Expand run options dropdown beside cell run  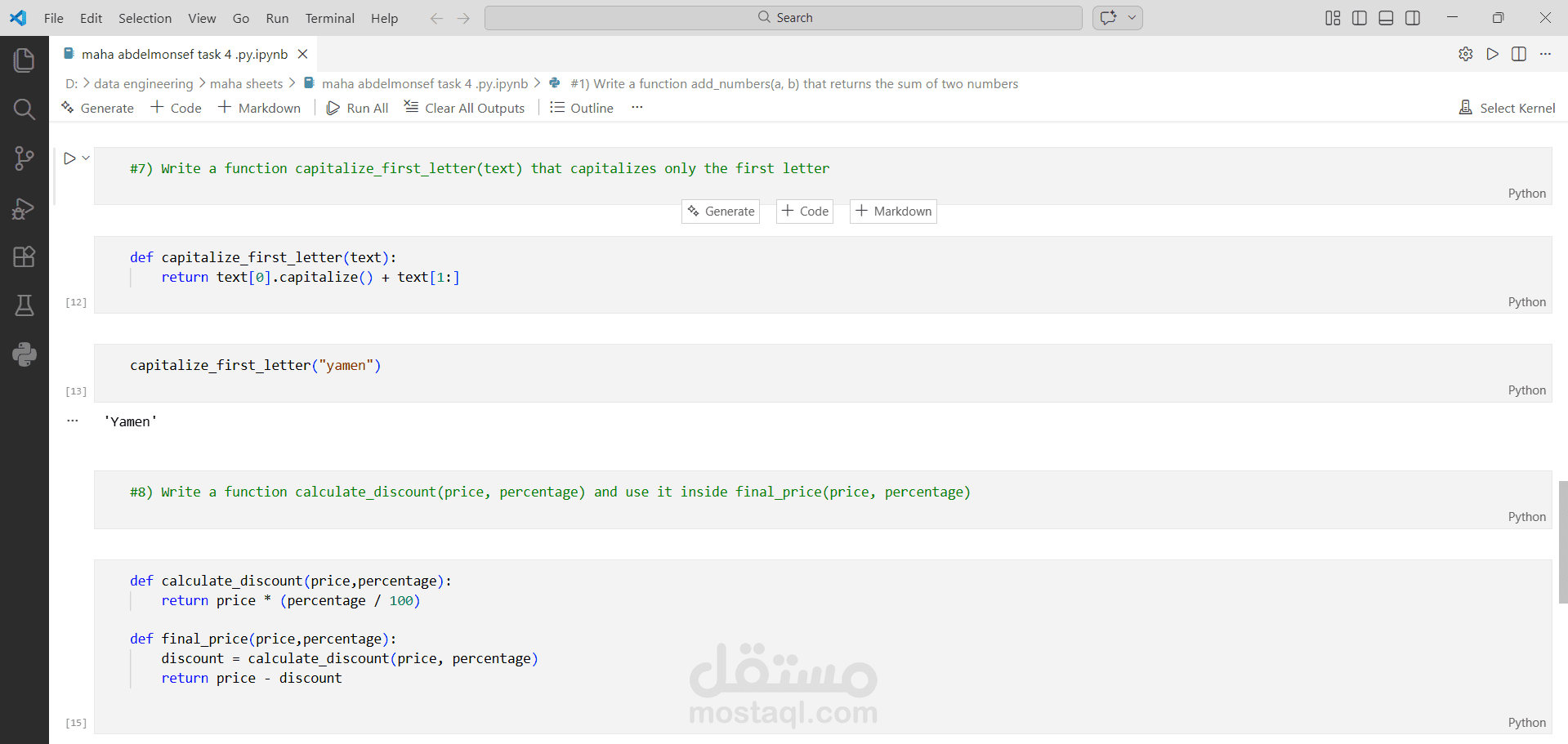click(86, 158)
